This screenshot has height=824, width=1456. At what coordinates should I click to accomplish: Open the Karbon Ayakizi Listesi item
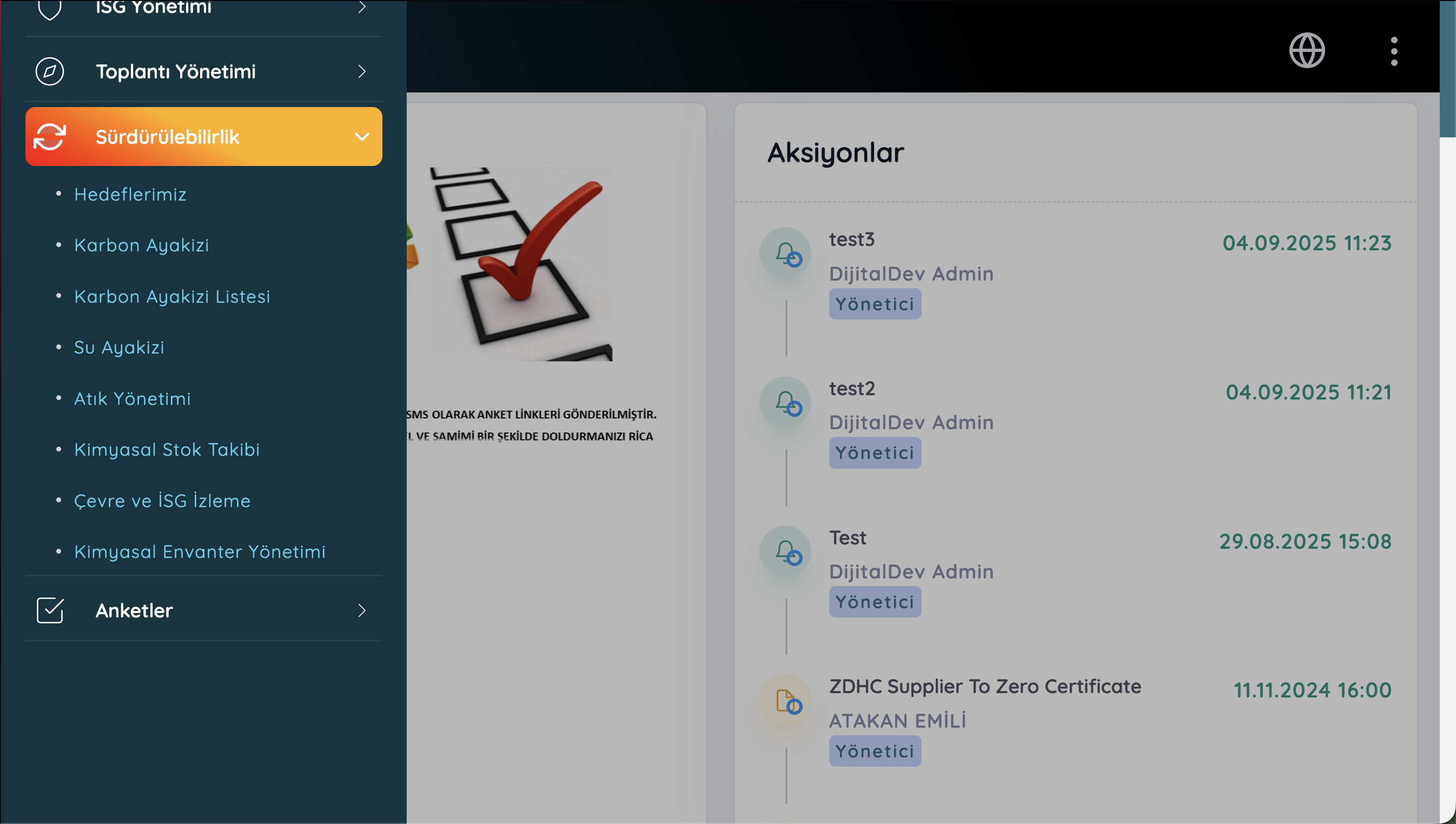(x=172, y=296)
